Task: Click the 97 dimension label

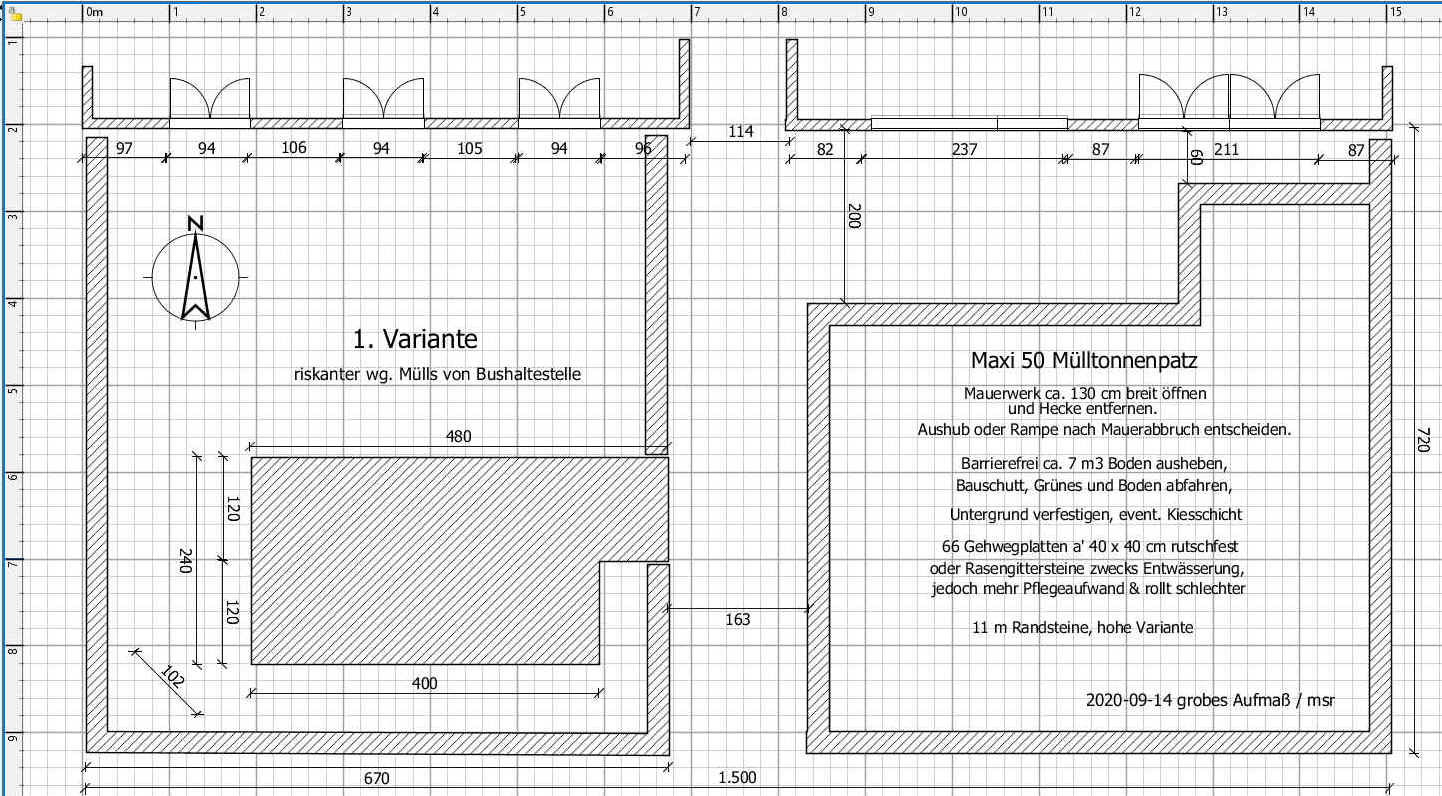Action: click(125, 148)
